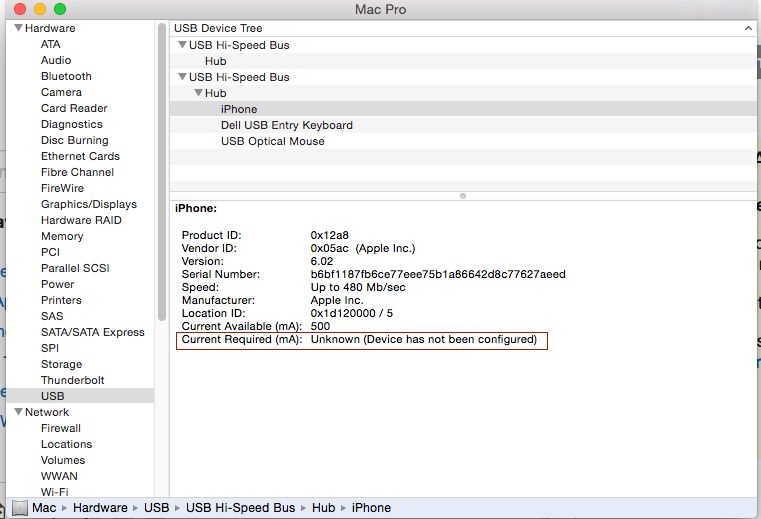Select Parallel SCSI entry
The image size is (761, 519).
(75, 268)
